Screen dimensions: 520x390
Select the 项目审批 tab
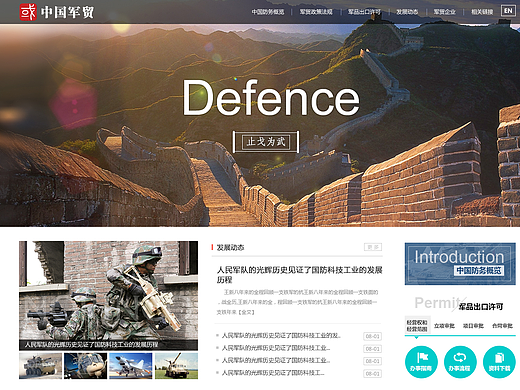(x=473, y=326)
